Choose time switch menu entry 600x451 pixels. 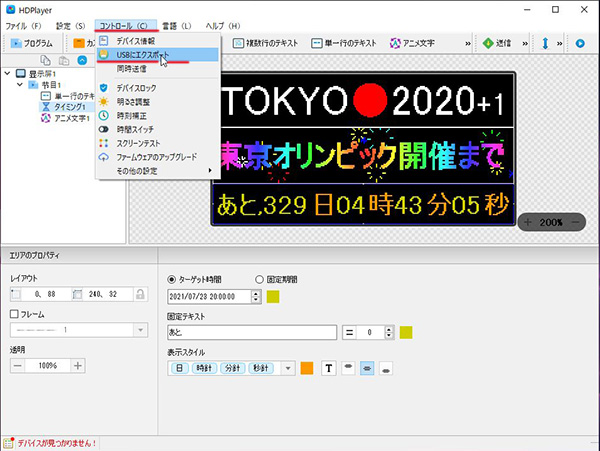[158, 129]
